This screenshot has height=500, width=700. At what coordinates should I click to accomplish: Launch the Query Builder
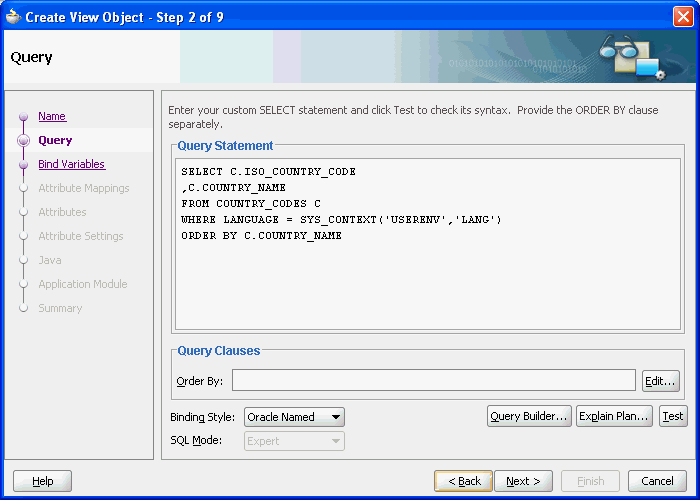529,417
